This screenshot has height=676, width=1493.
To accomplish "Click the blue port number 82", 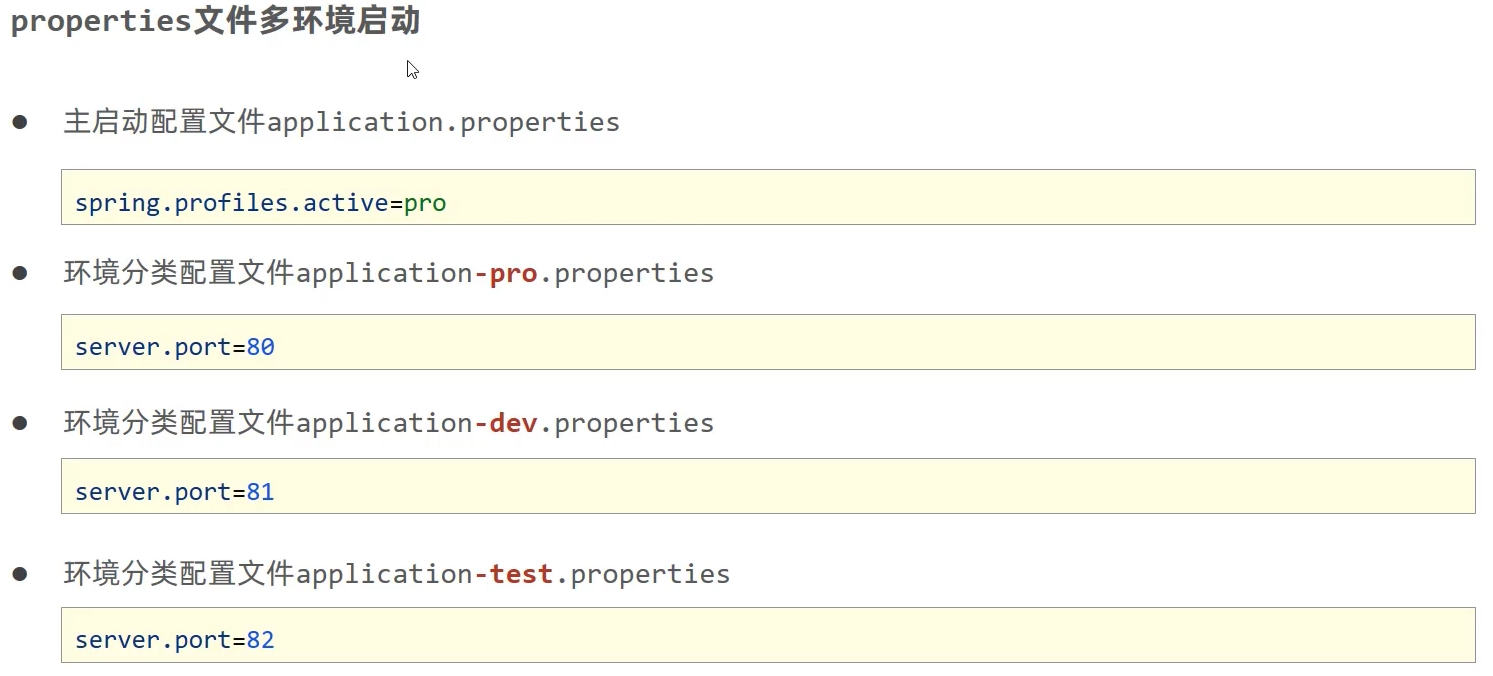I will (x=261, y=640).
